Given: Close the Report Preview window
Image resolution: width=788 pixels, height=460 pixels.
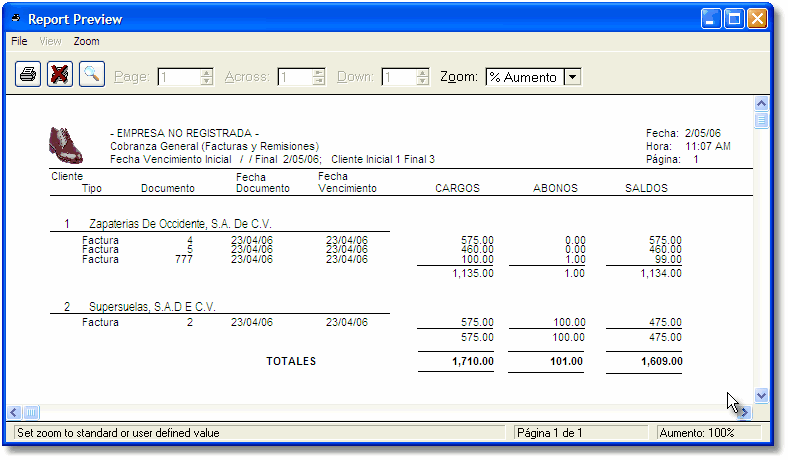Looking at the screenshot, I should [x=757, y=18].
